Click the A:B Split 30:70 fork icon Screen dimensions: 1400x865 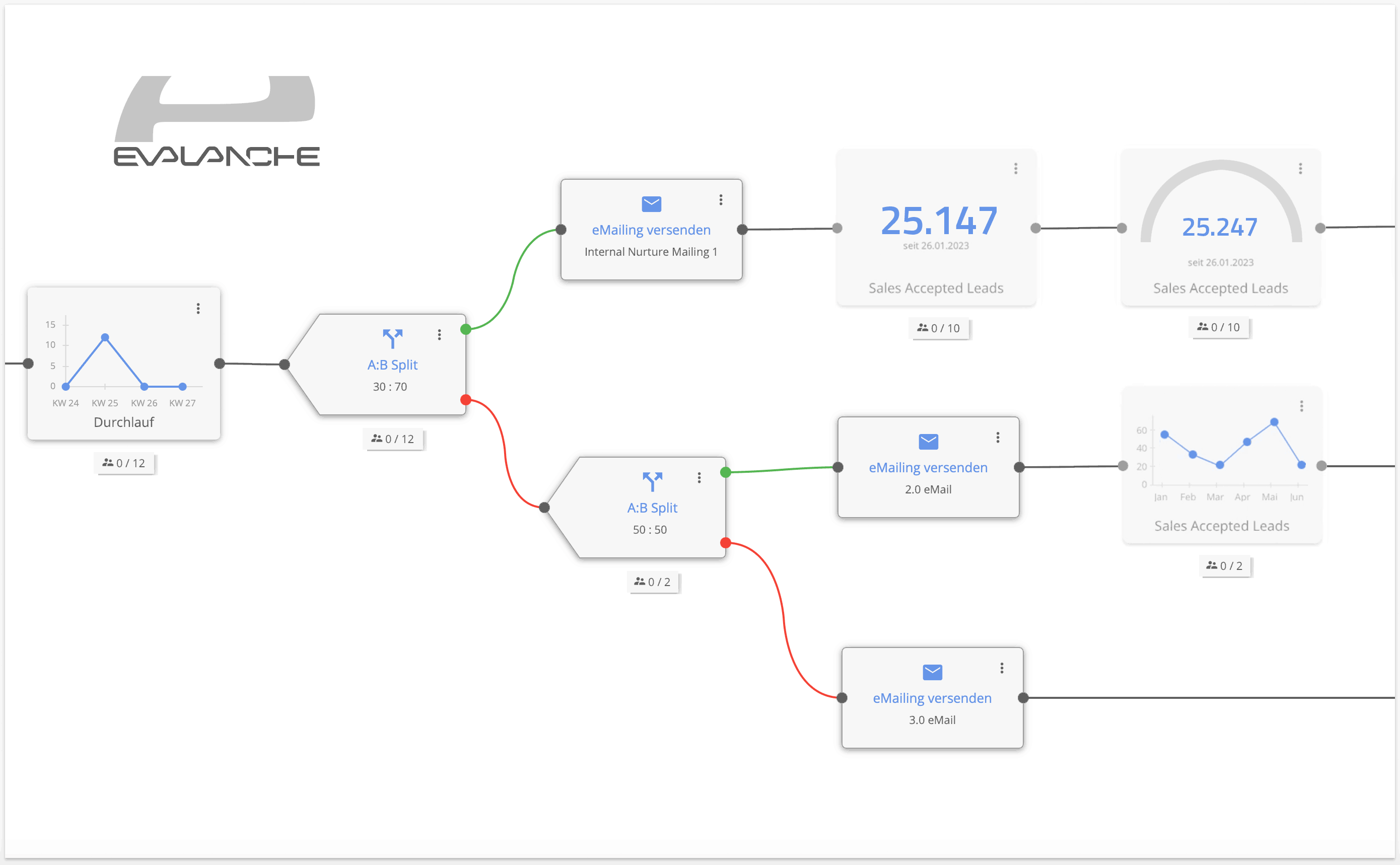click(x=392, y=338)
